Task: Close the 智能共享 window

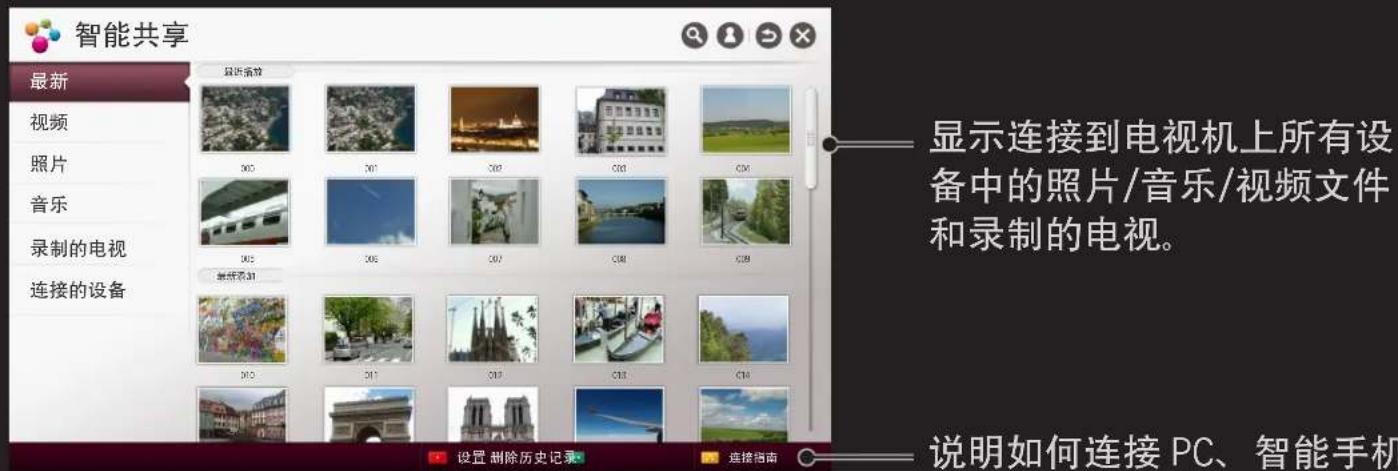Action: [x=802, y=36]
